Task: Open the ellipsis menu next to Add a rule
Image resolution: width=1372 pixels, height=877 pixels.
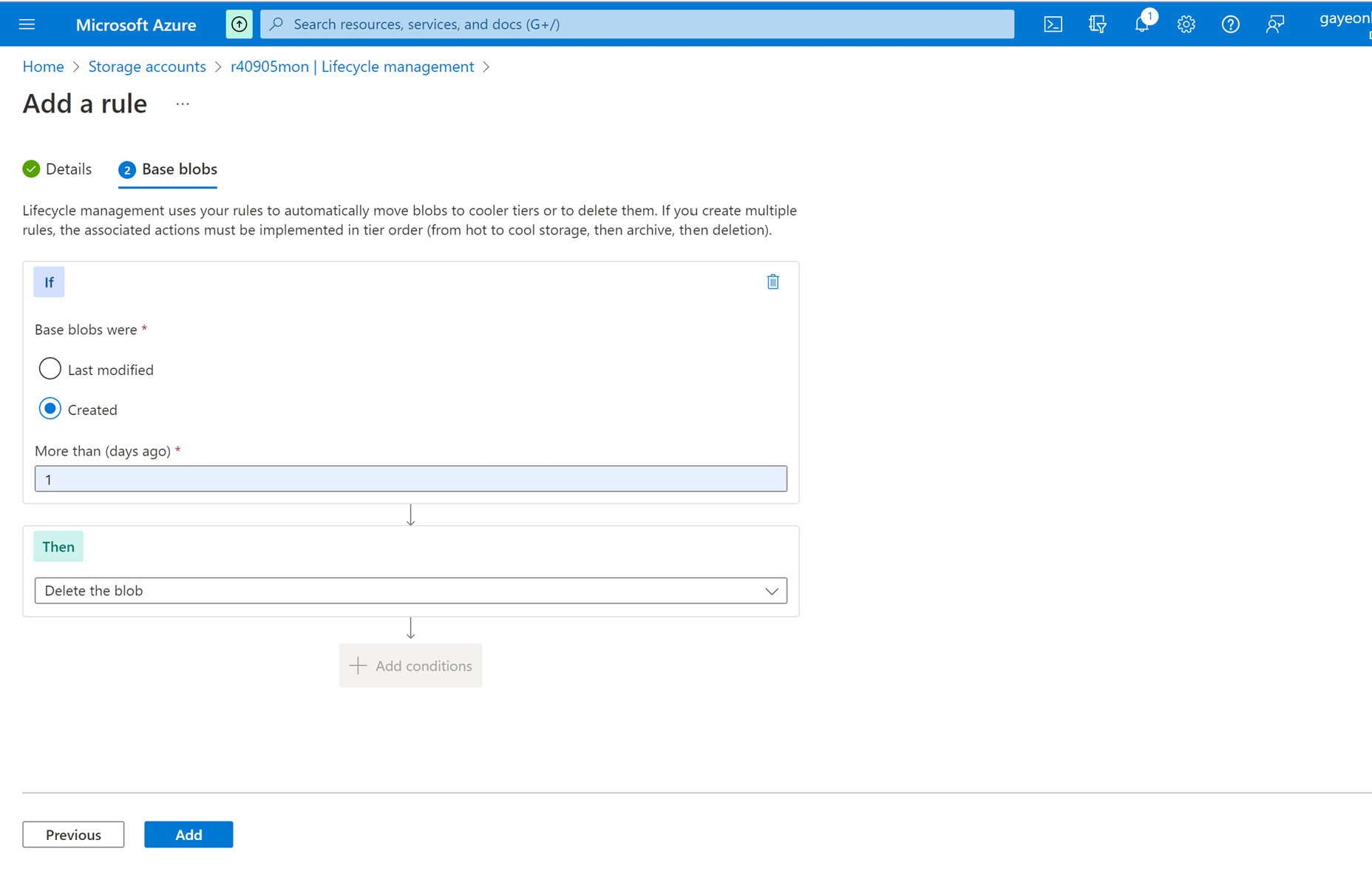Action: pyautogui.click(x=183, y=104)
